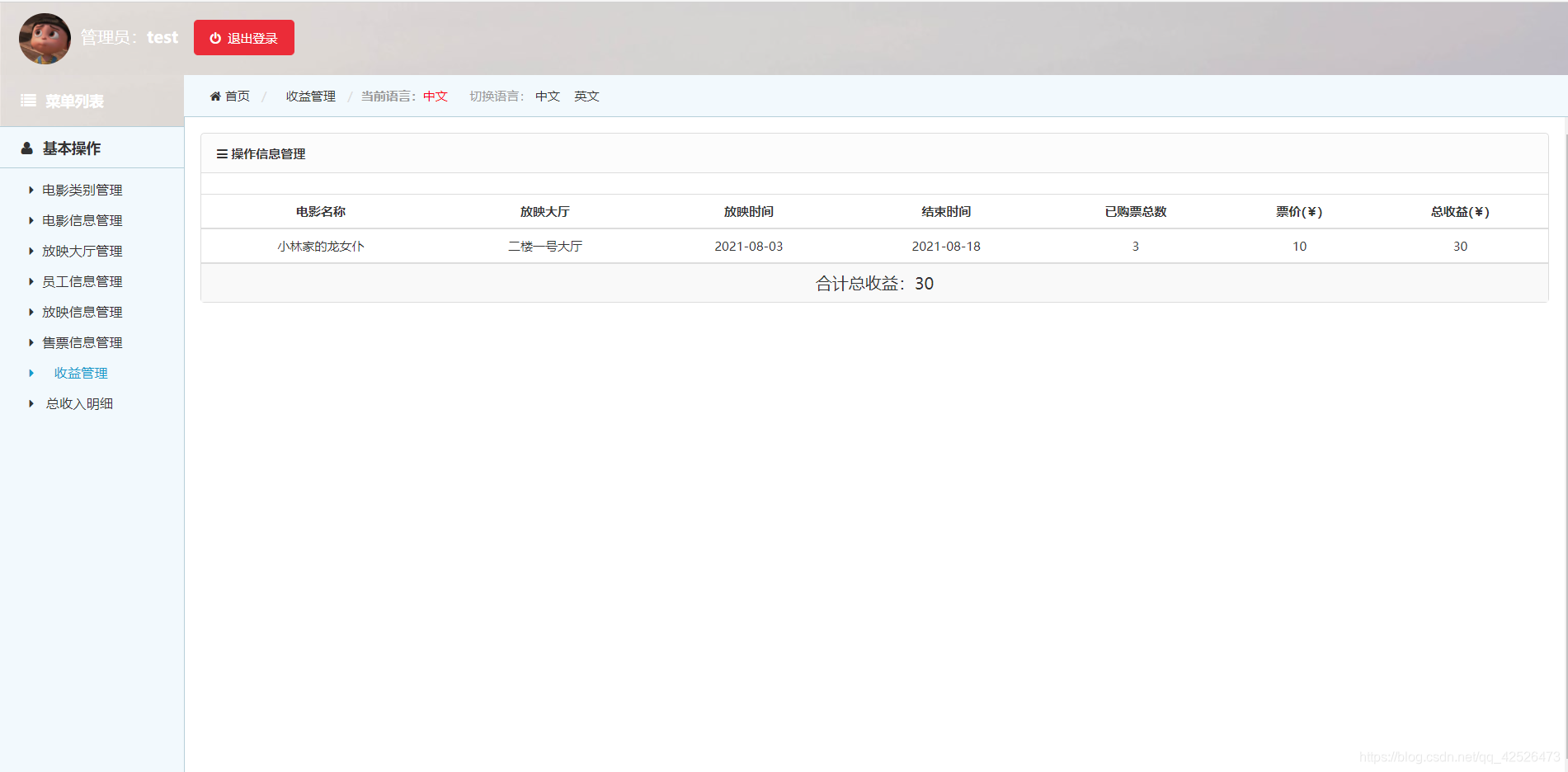Click the admin avatar picture

coord(45,39)
